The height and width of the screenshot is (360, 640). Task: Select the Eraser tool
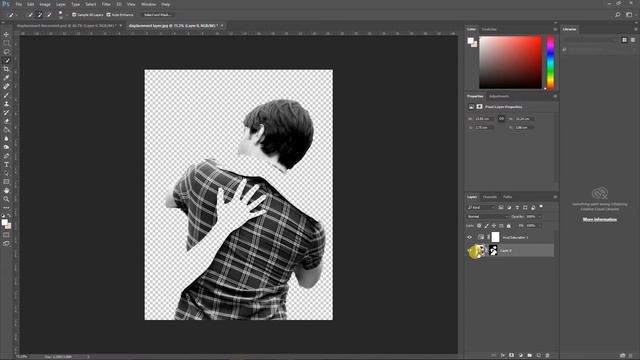(x=6, y=121)
